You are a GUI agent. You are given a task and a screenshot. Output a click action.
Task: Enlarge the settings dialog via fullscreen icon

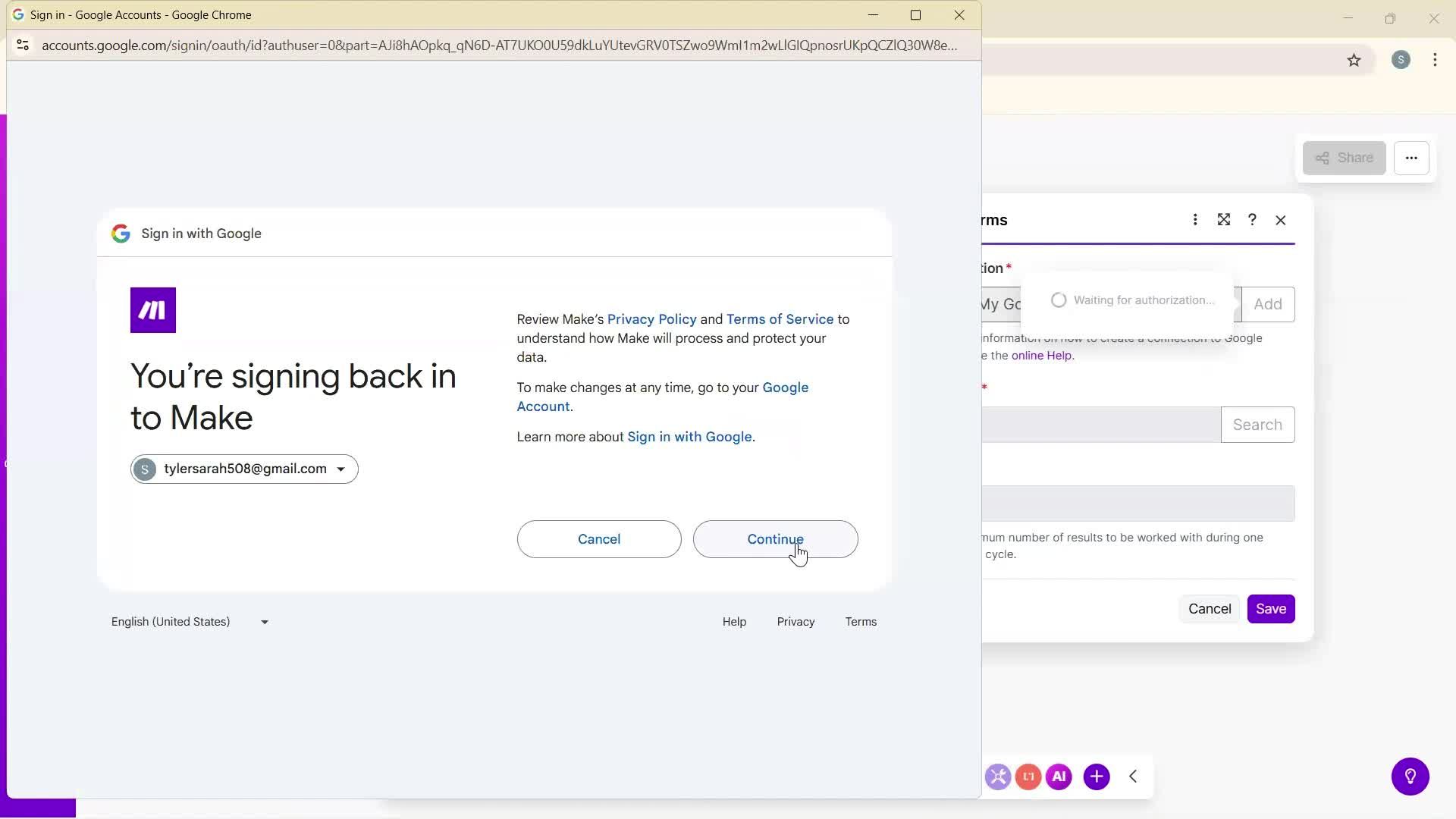[x=1224, y=220]
